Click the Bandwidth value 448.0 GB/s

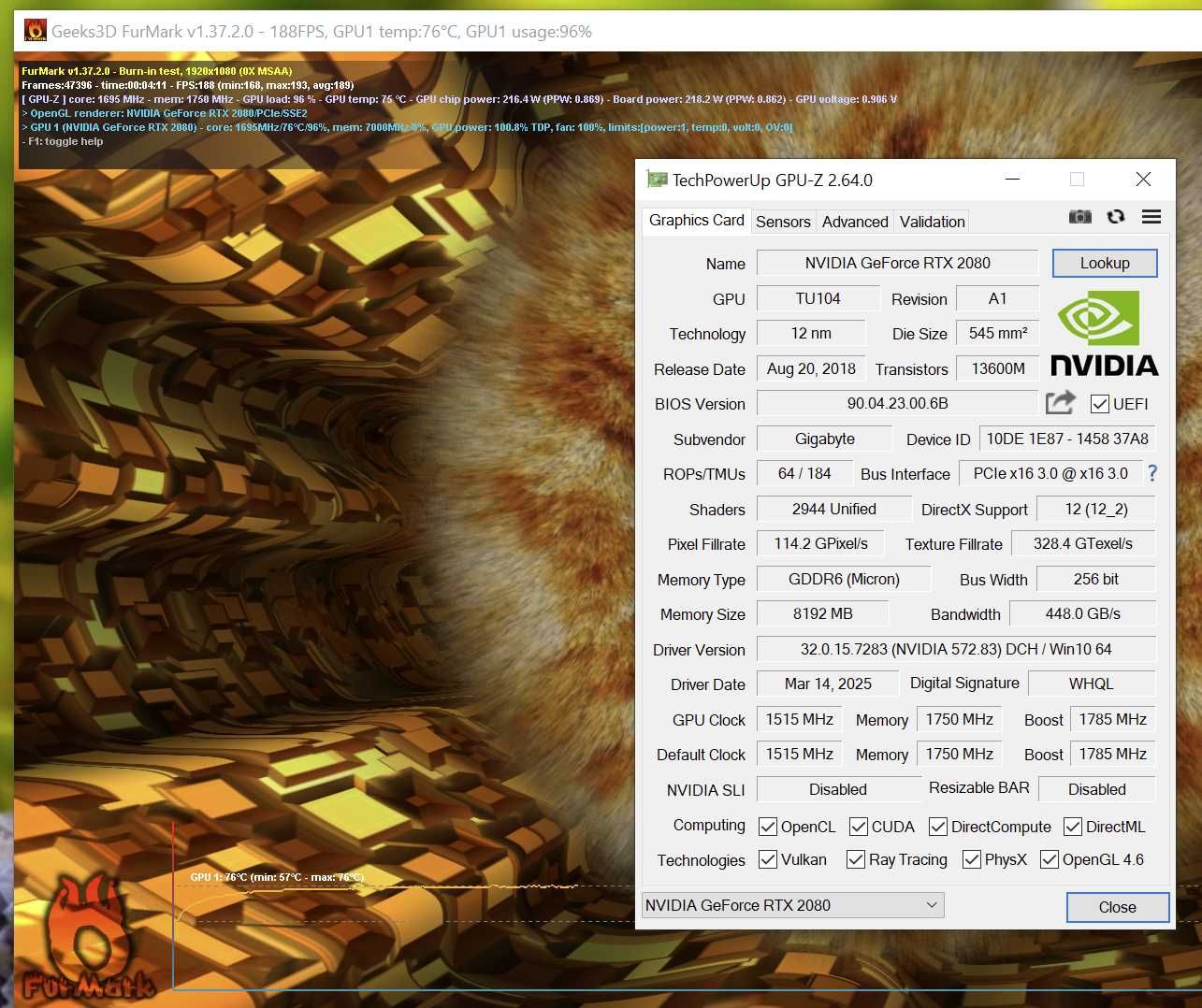tap(1083, 613)
